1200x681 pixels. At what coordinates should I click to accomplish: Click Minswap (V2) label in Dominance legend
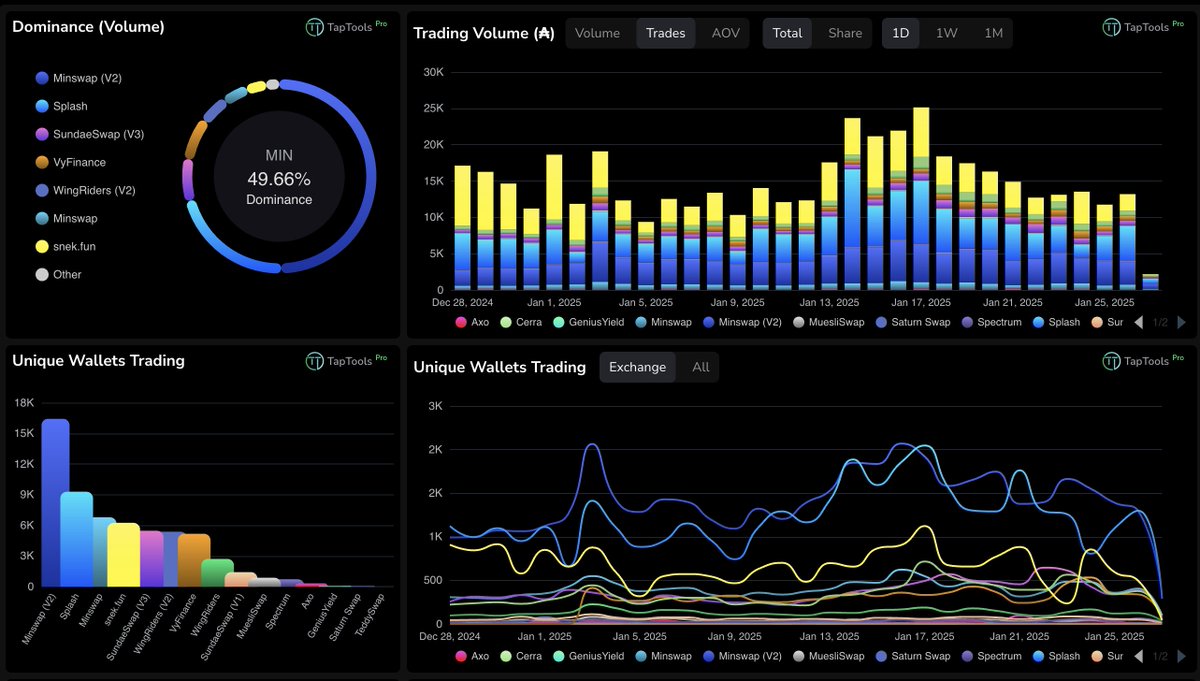88,78
